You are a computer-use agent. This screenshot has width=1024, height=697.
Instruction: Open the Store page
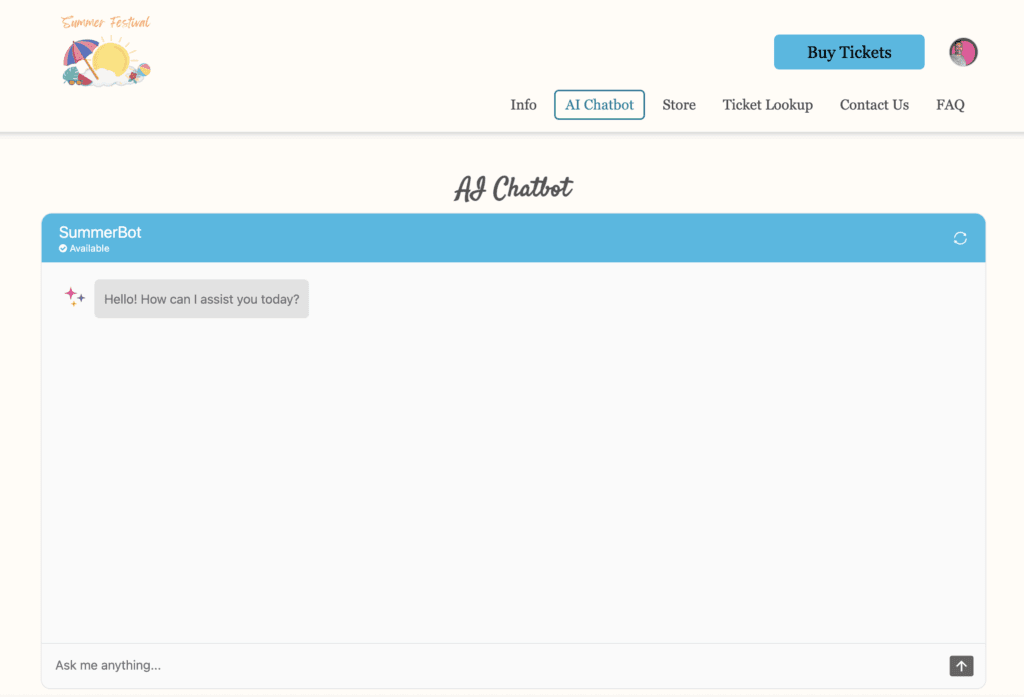pos(679,105)
